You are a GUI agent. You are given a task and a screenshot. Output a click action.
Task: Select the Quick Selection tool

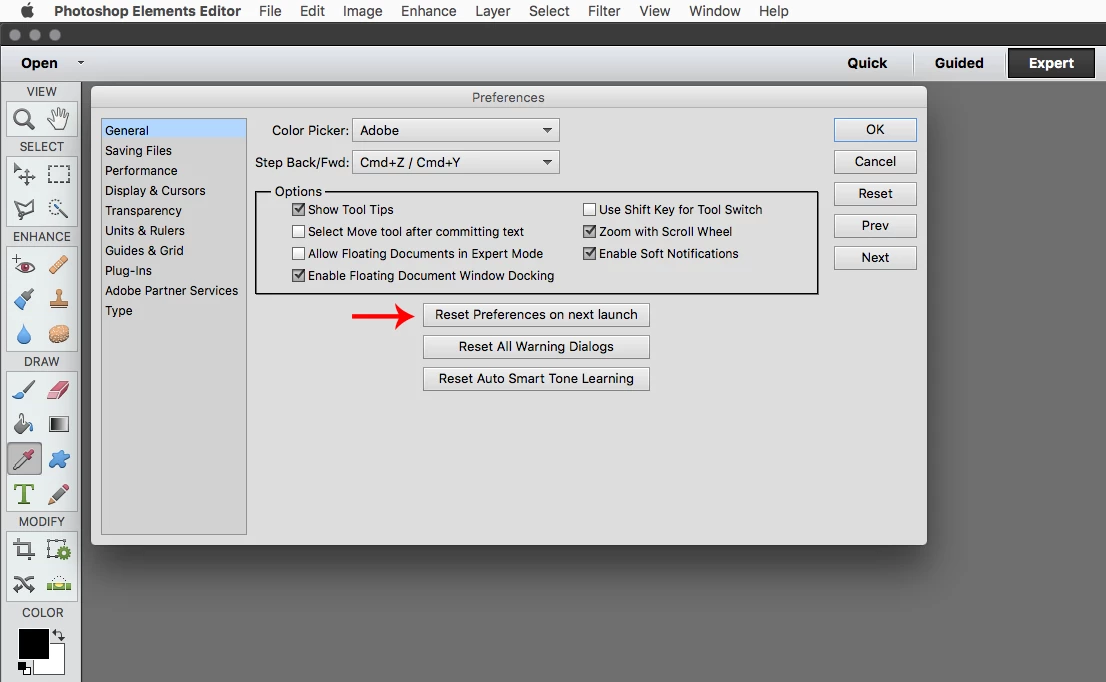[x=59, y=208]
